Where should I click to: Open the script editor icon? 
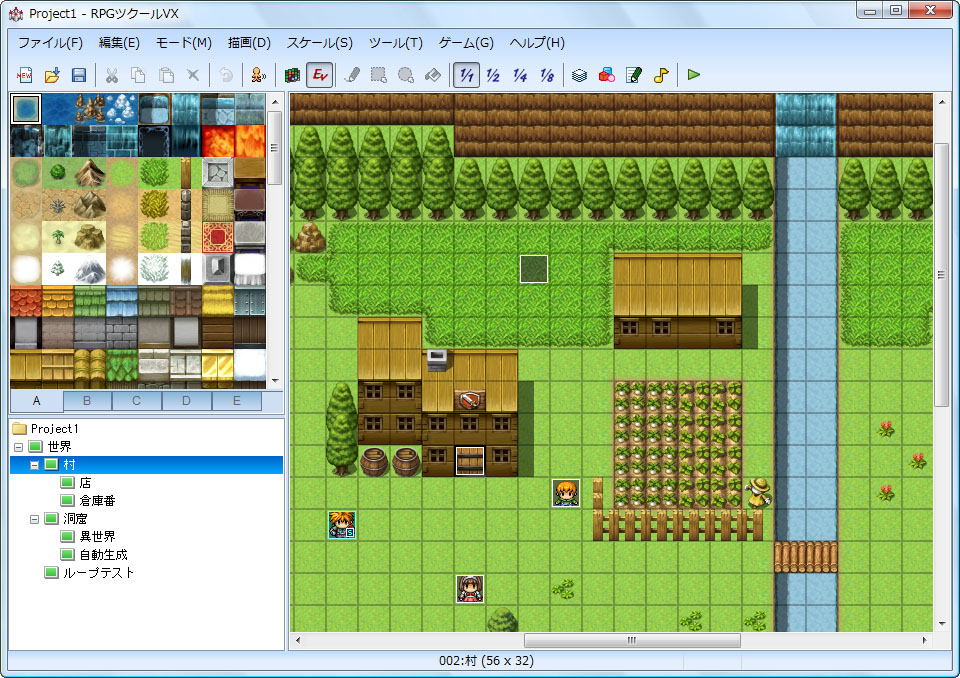(x=633, y=74)
